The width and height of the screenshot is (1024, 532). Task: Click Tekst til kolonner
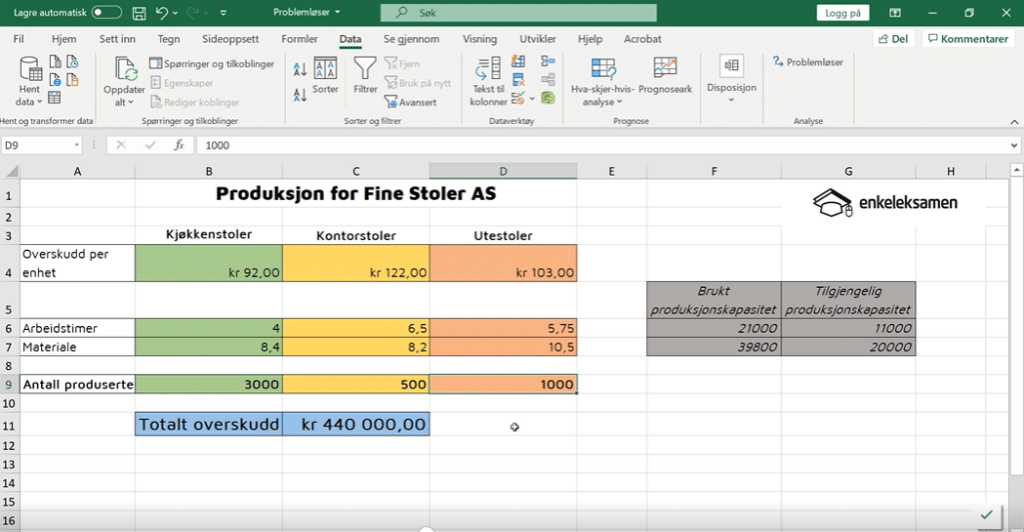click(x=488, y=82)
